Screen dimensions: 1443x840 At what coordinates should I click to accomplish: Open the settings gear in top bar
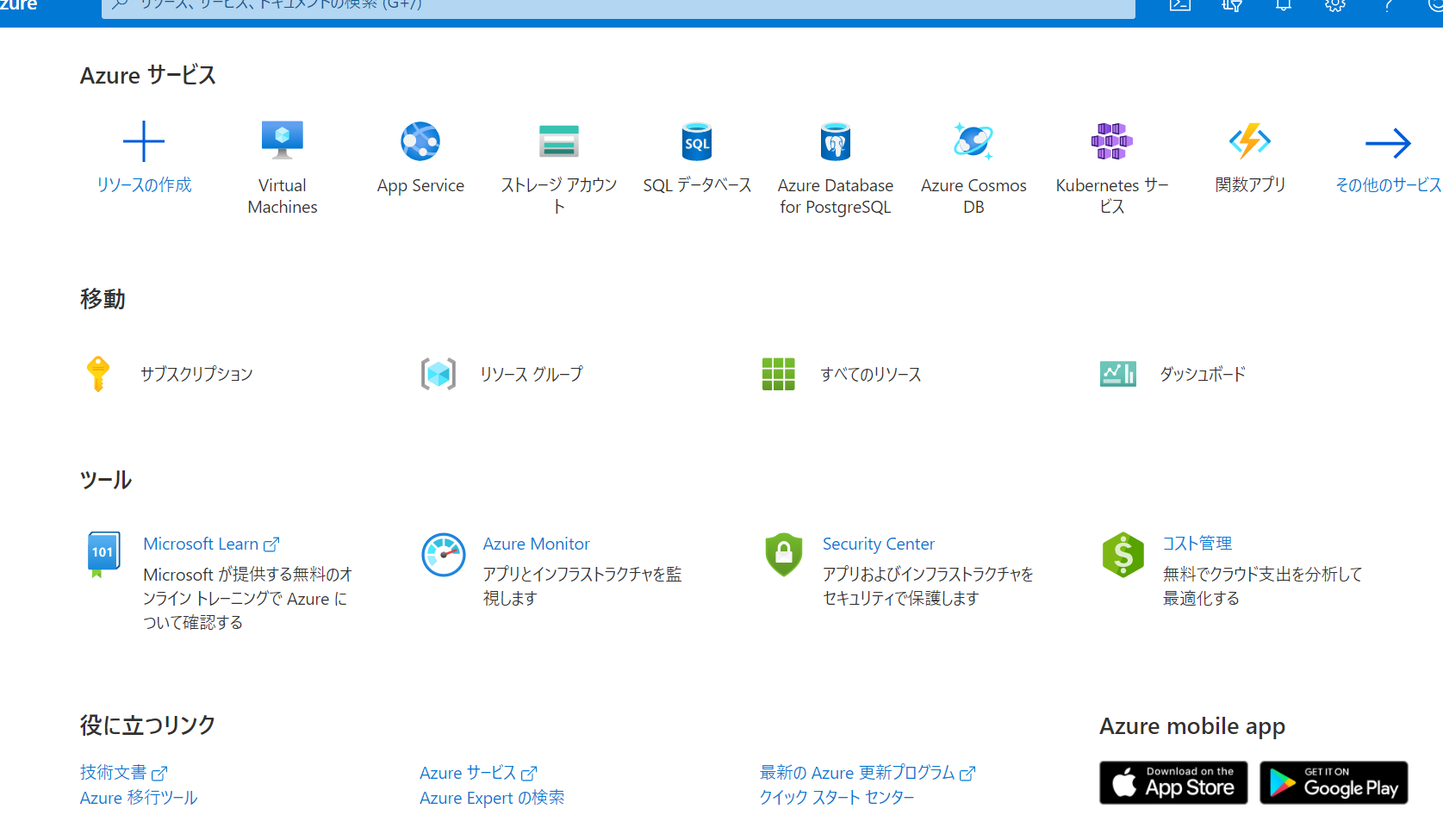(x=1335, y=5)
